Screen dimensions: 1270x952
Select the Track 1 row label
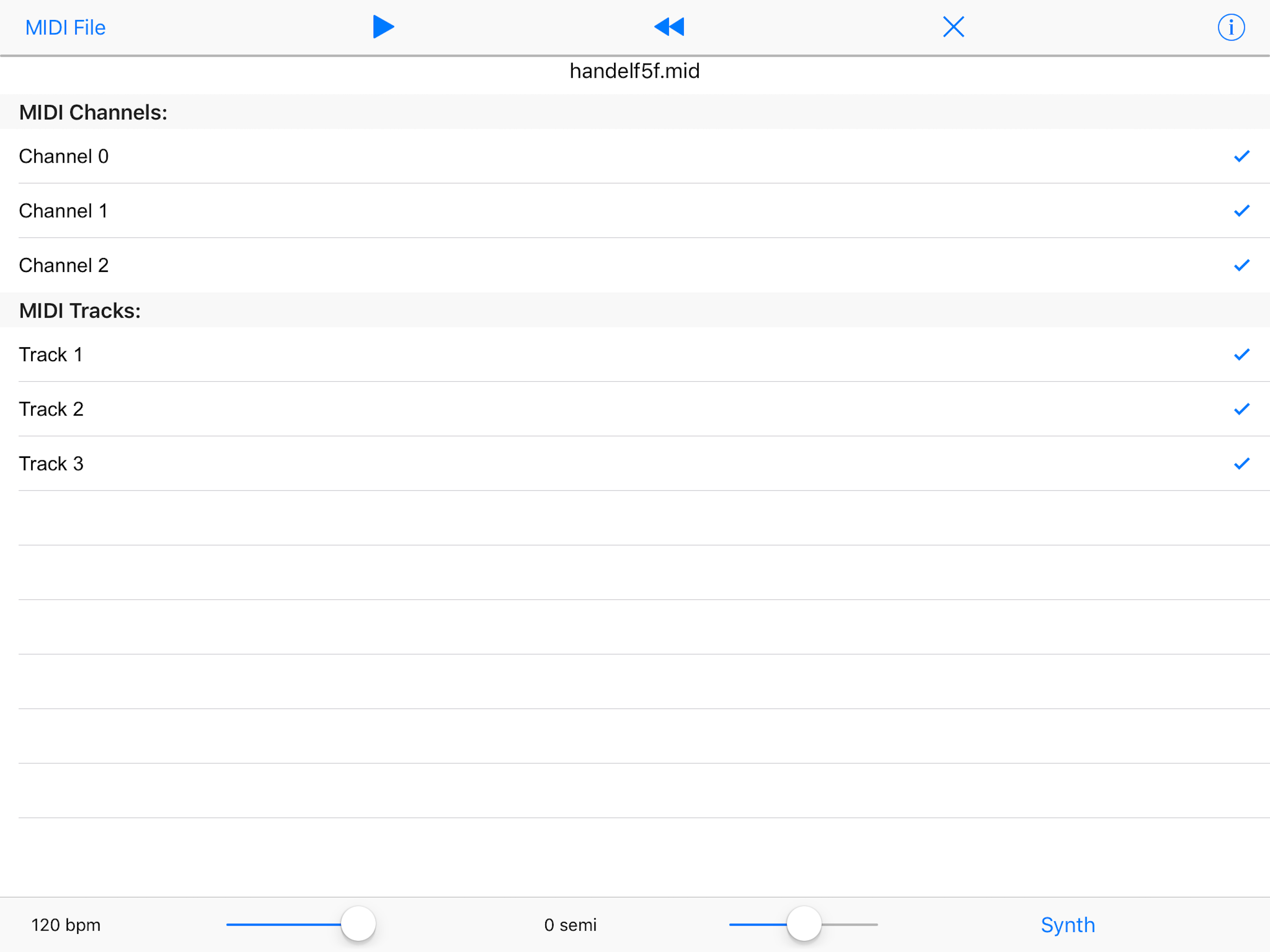pos(51,354)
